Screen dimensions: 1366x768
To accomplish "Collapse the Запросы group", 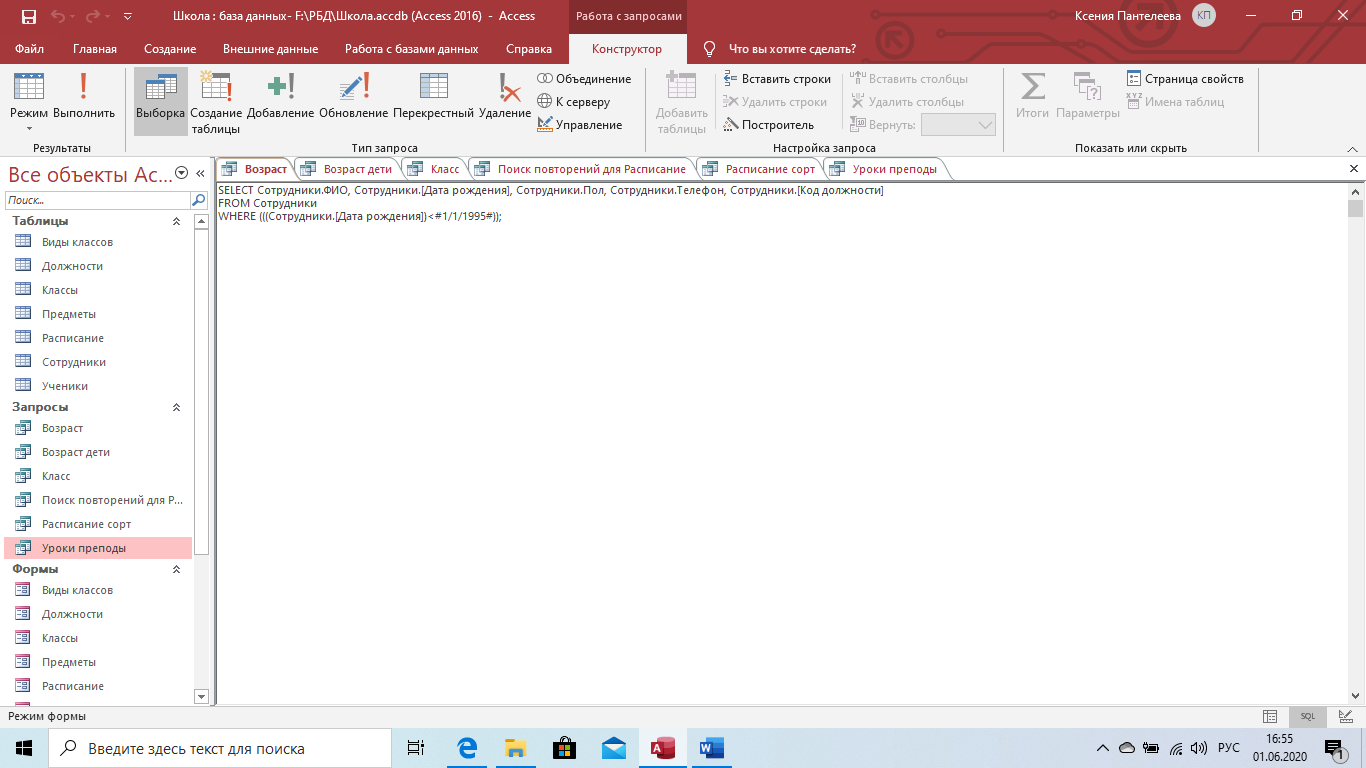I will [x=176, y=407].
